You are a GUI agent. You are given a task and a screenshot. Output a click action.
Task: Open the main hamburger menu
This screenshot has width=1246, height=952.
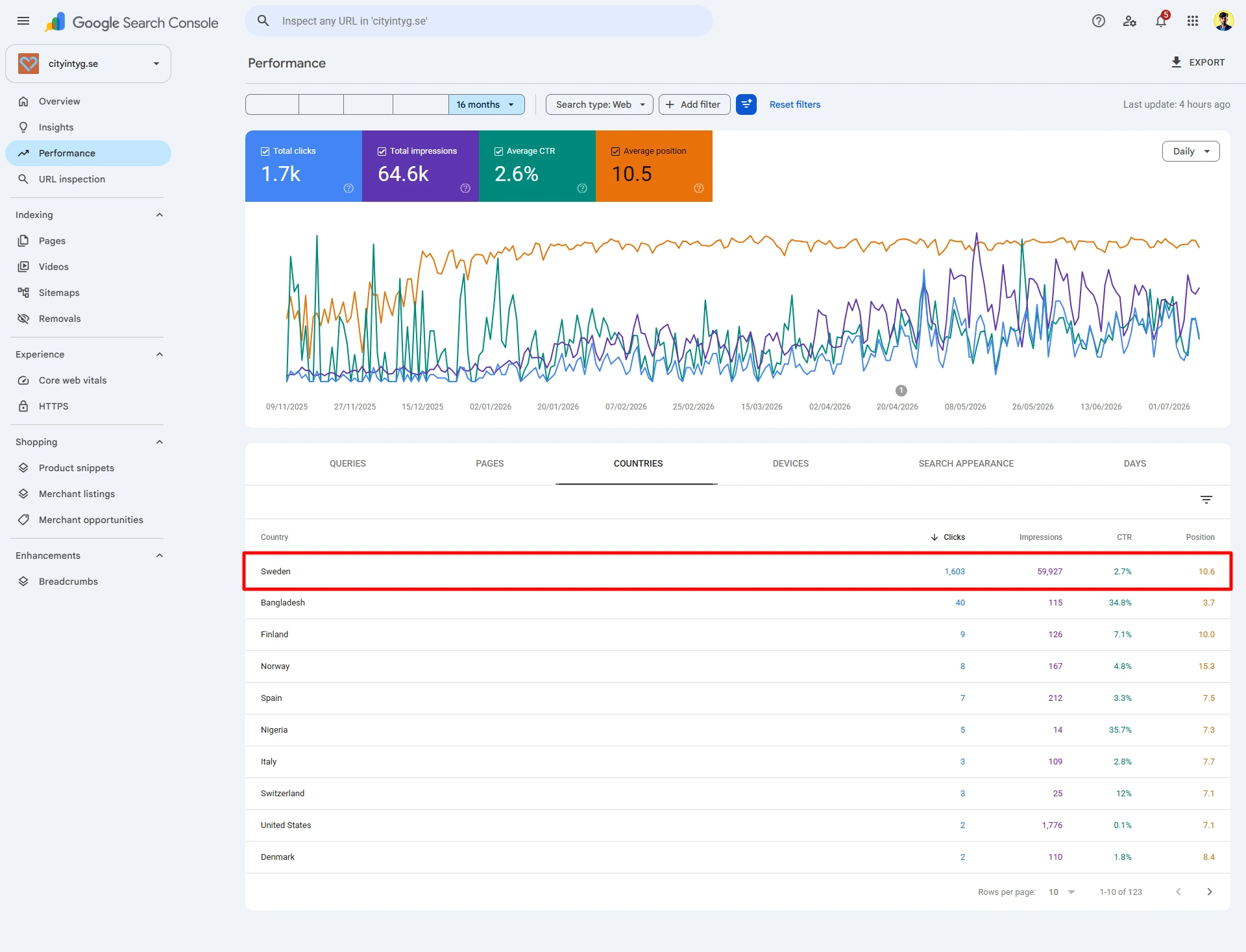23,21
